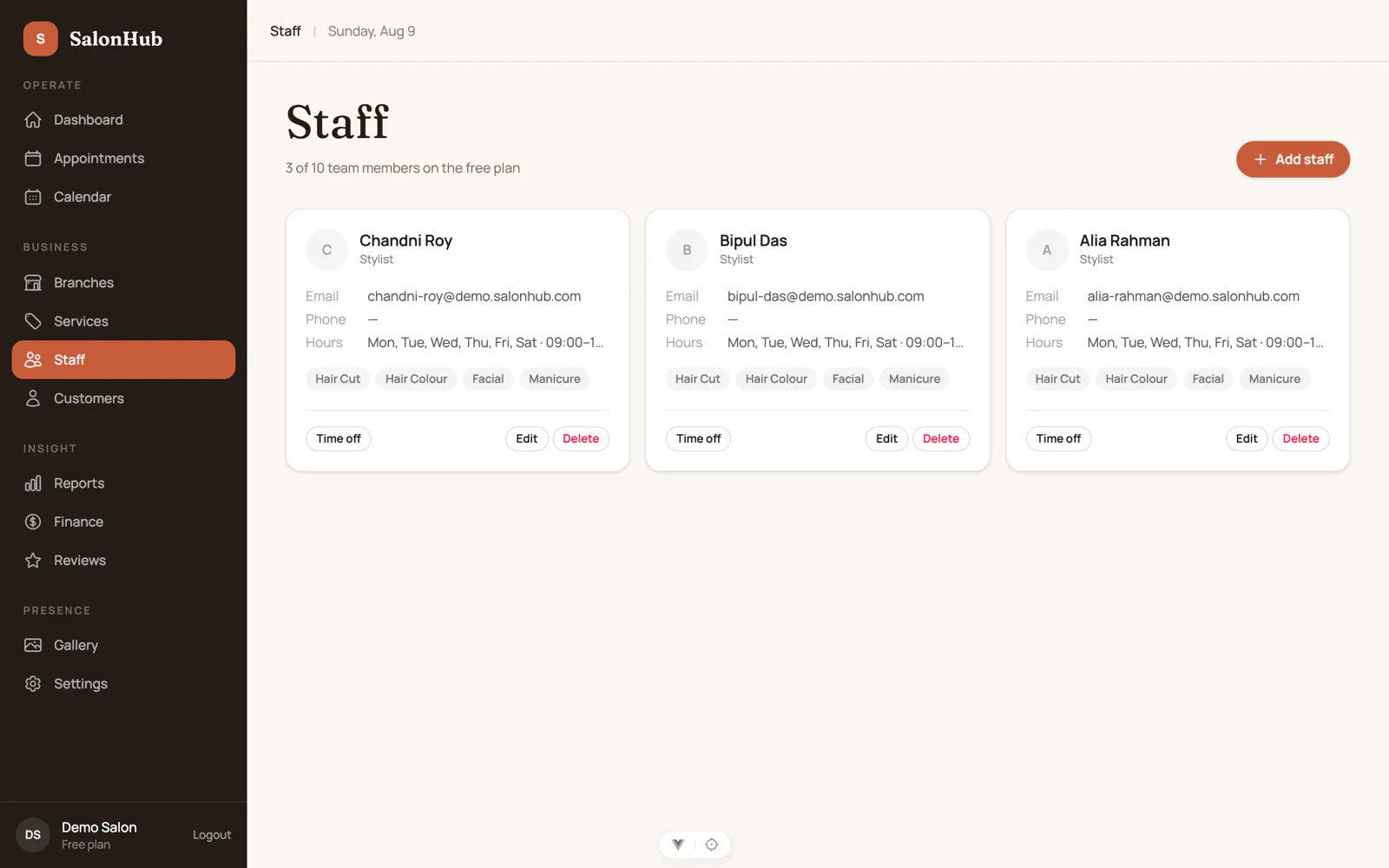Delete Chandni Roy from staff
1389x868 pixels.
click(581, 439)
